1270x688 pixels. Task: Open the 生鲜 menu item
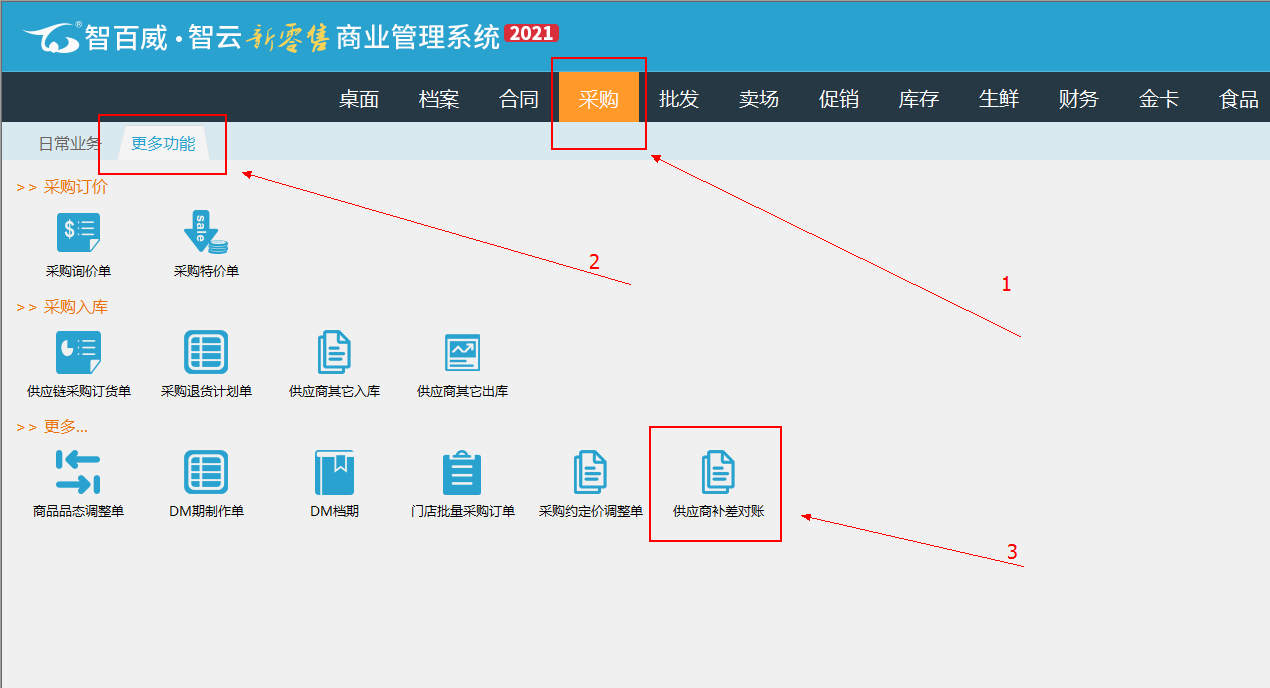[998, 99]
